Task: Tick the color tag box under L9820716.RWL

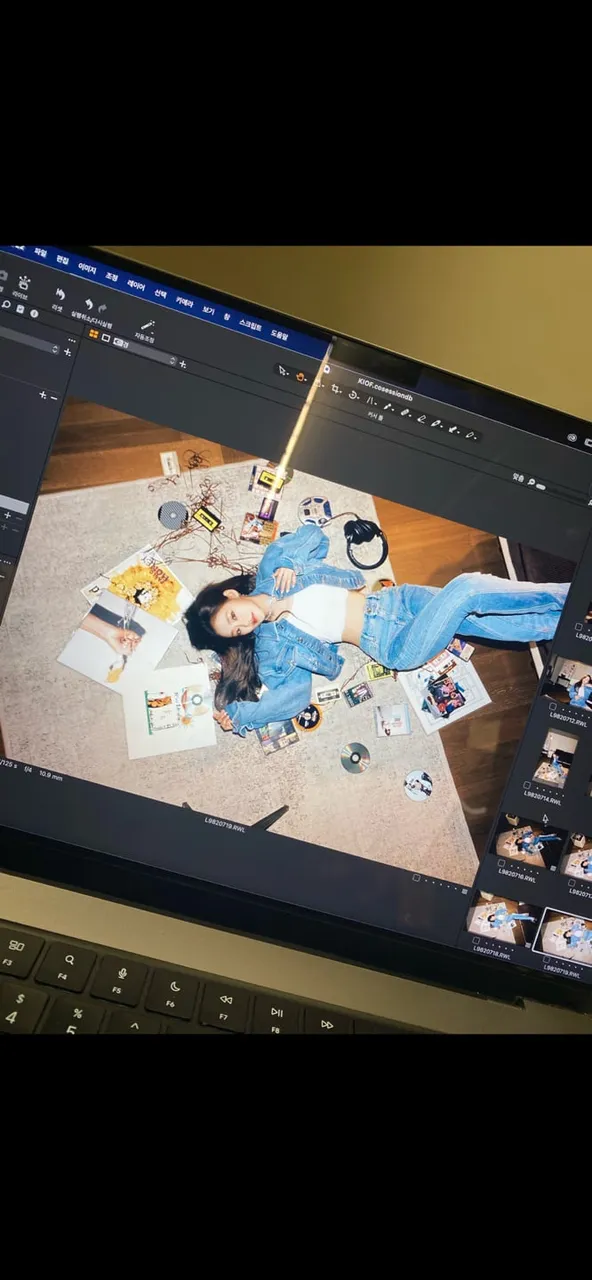Action: [x=501, y=863]
